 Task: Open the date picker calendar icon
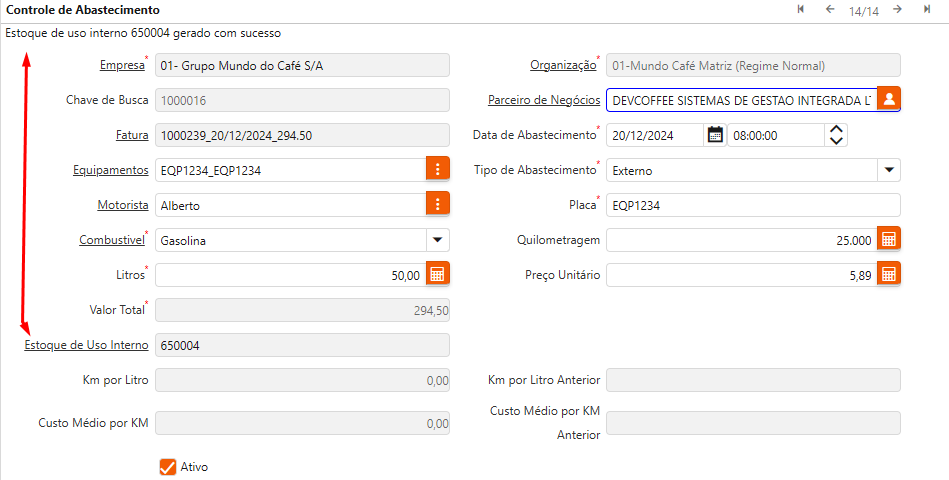pyautogui.click(x=715, y=135)
